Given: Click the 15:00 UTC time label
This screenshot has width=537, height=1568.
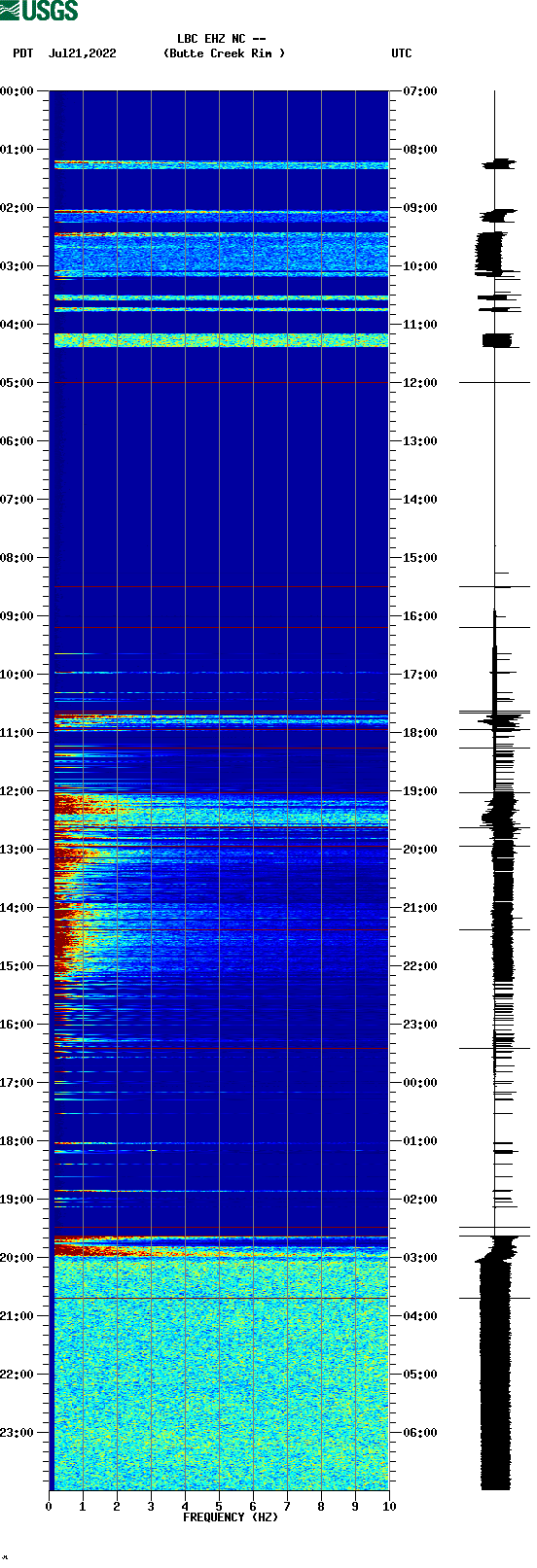Looking at the screenshot, I should click(x=420, y=558).
